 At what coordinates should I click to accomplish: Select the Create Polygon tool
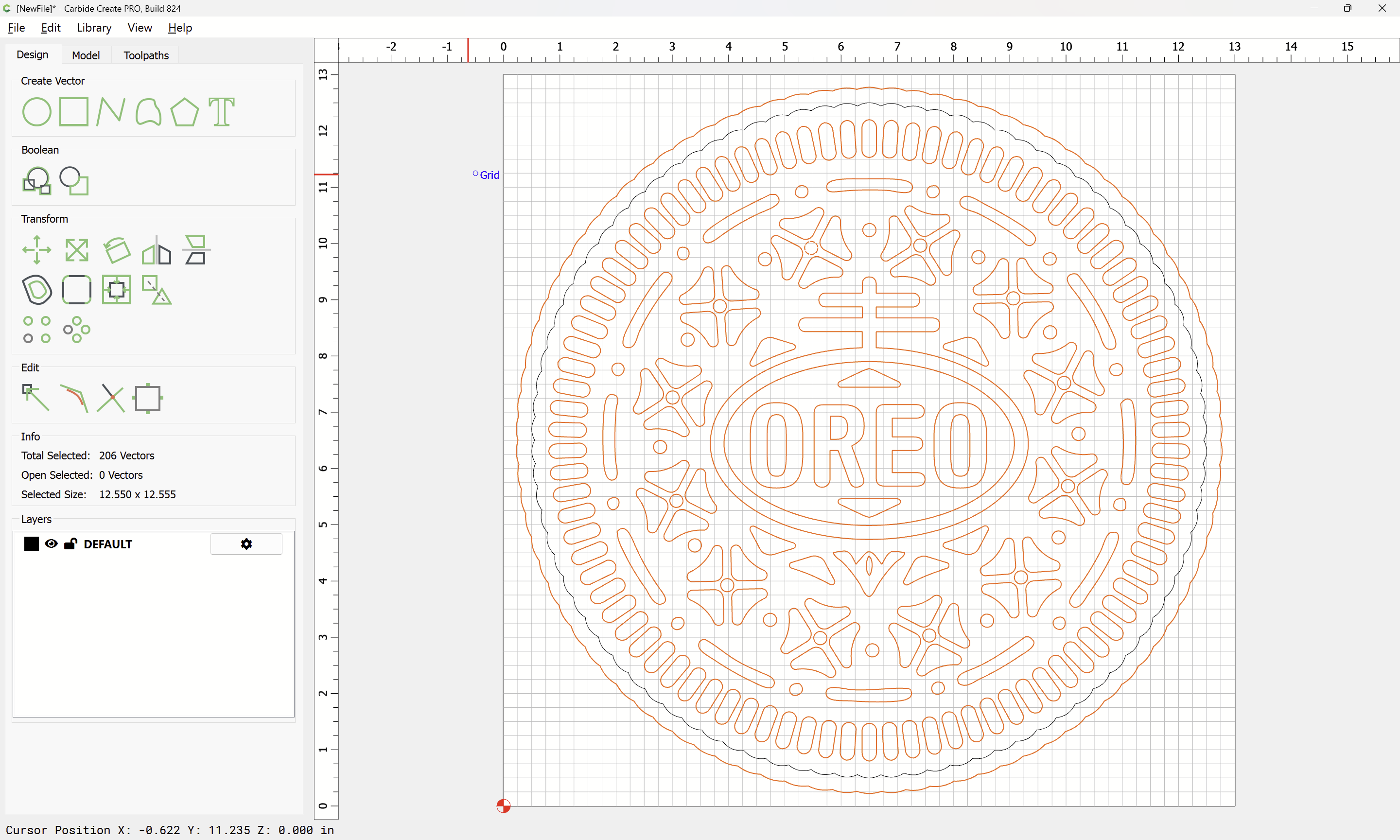[184, 111]
